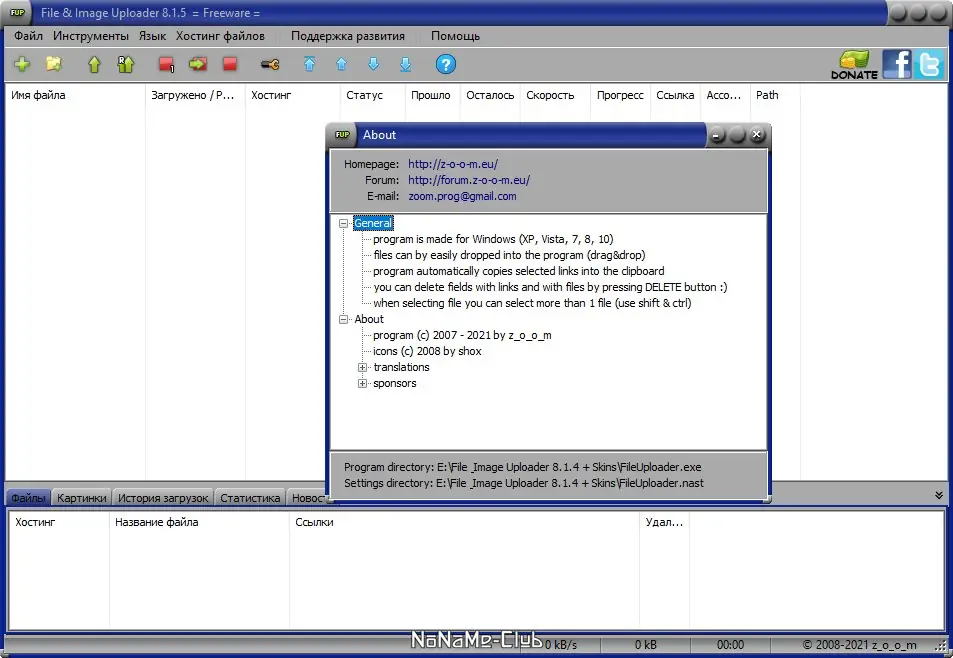Select the 'you can delete fields' row
This screenshot has height=658, width=953.
tap(550, 287)
